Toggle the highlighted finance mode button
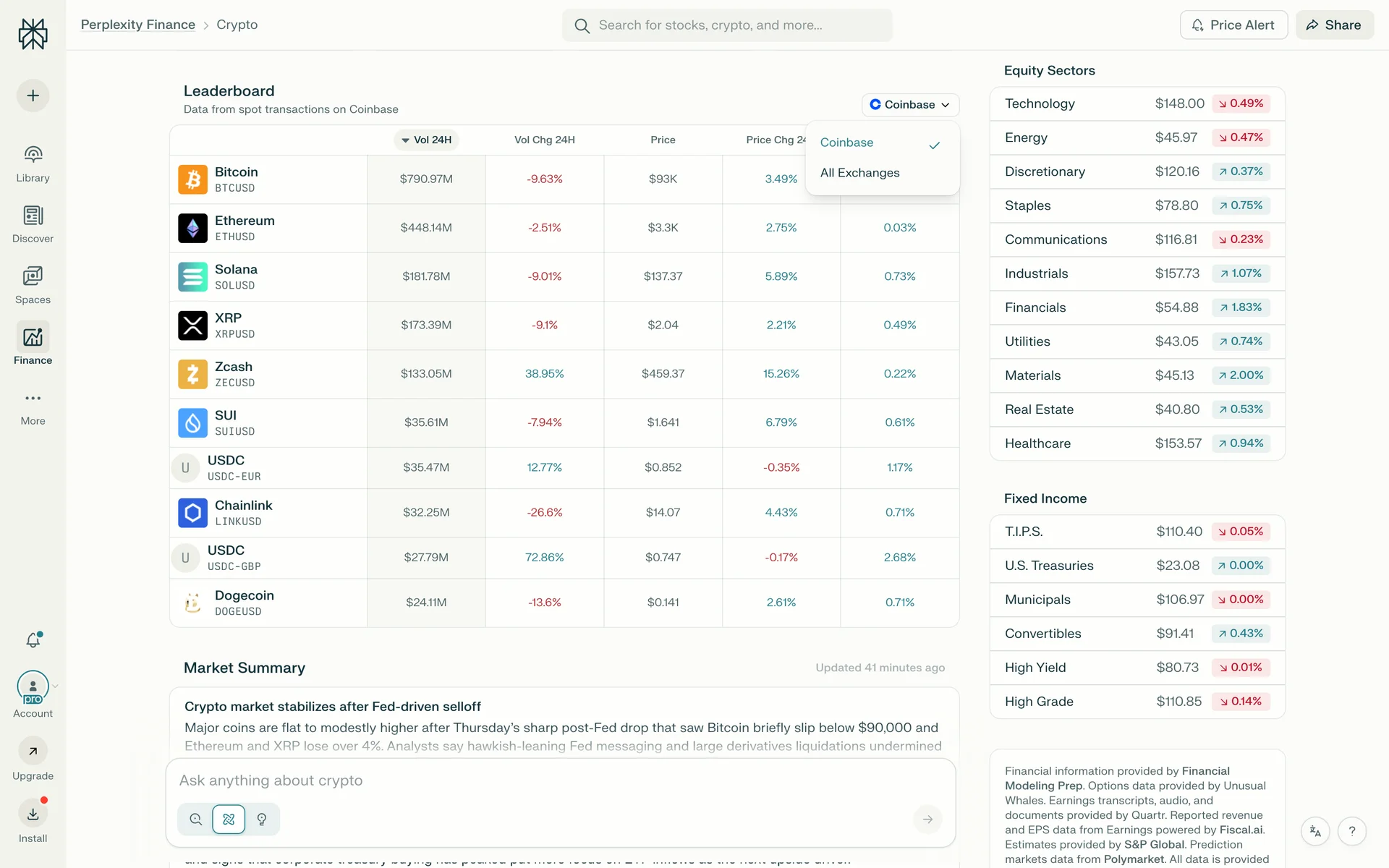Image resolution: width=1389 pixels, height=868 pixels. 229,820
